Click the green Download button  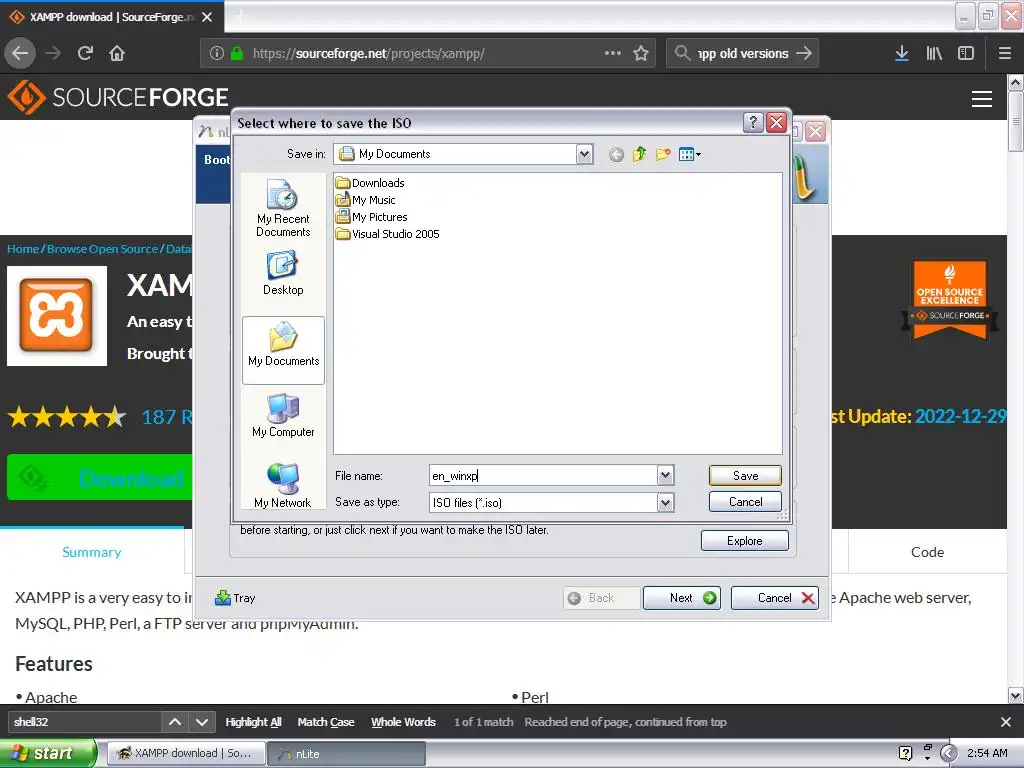pyautogui.click(x=99, y=477)
